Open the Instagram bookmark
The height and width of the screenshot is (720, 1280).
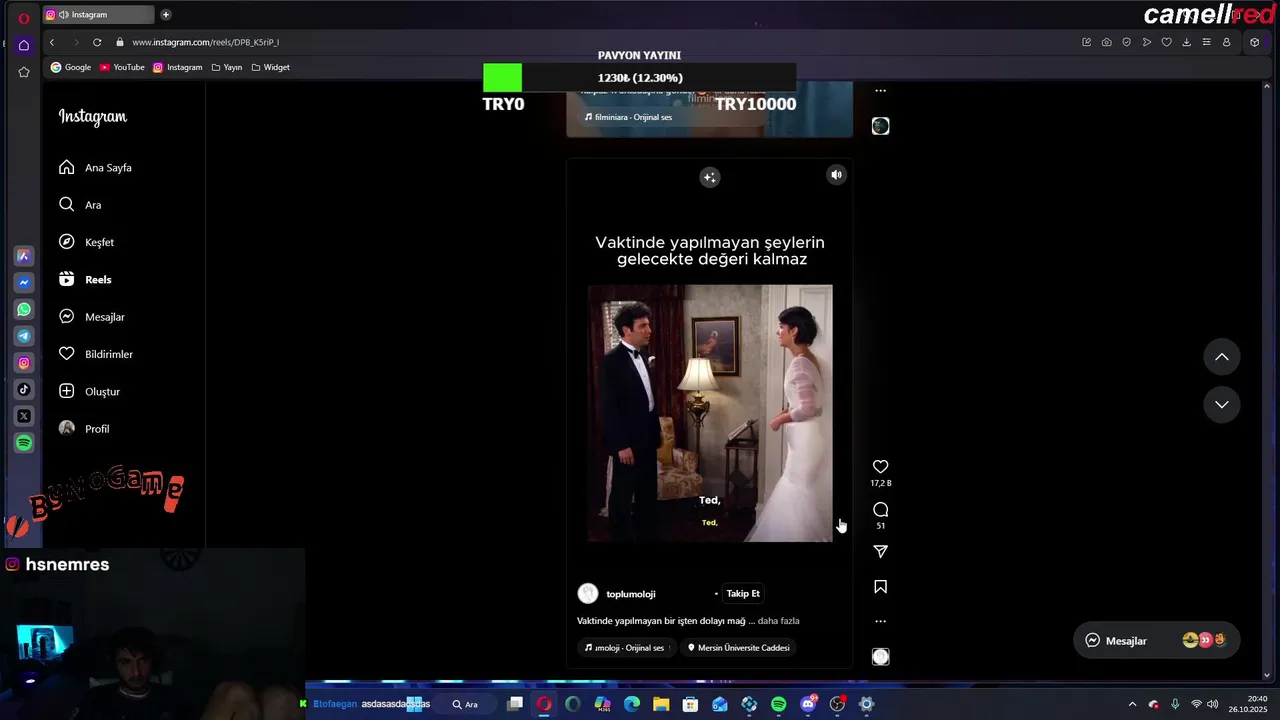pos(177,67)
